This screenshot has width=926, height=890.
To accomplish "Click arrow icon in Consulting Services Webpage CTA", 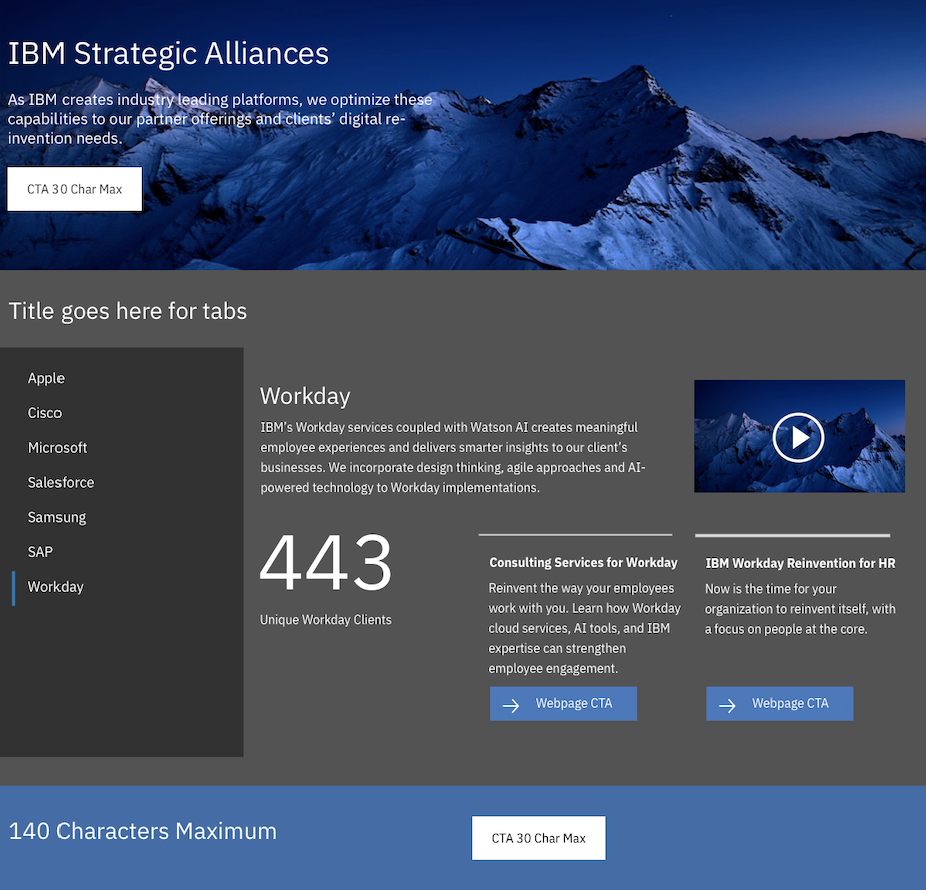I will point(511,705).
